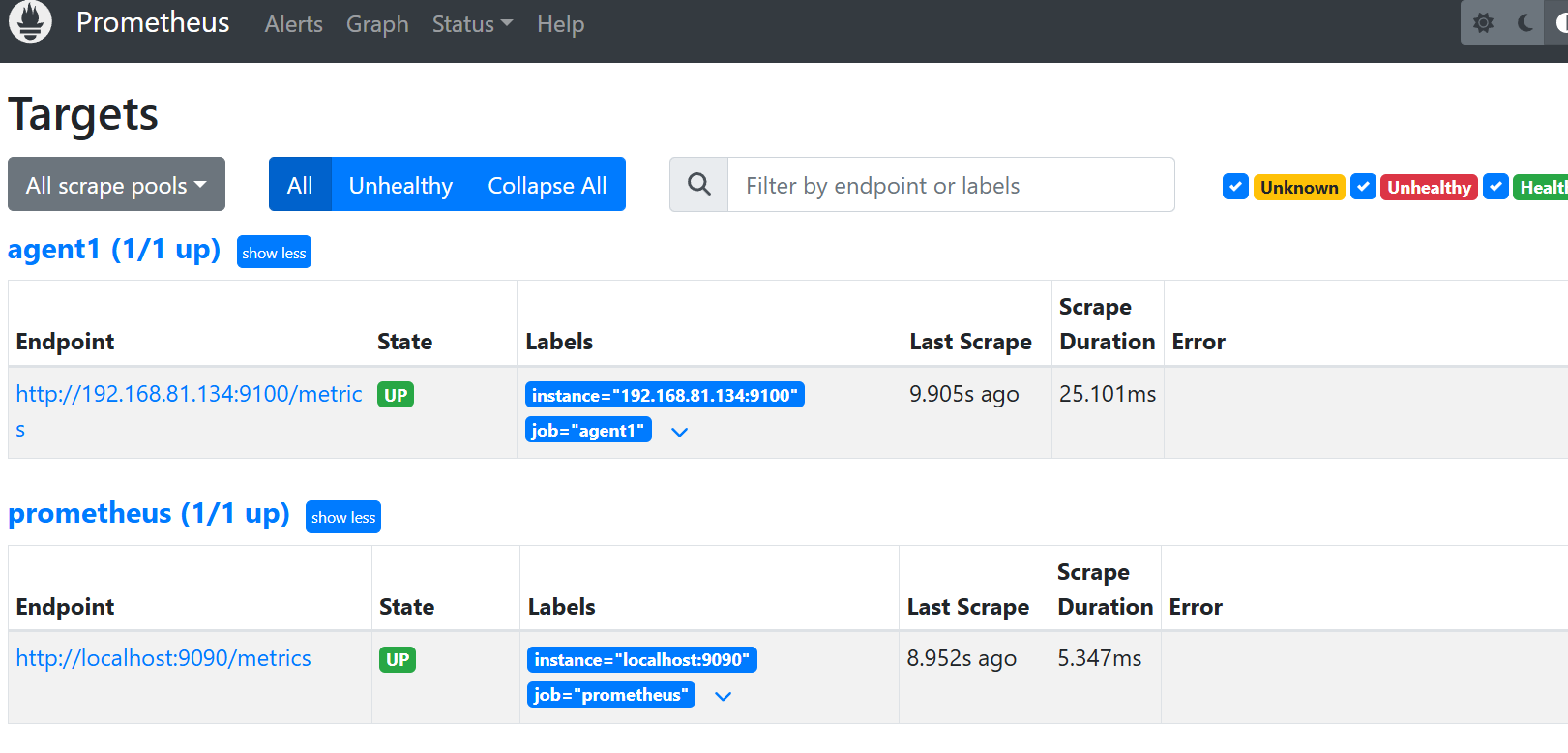Screen dimensions: 1568x753
Task: Click the Prometheus flame logo icon
Action: [30, 21]
